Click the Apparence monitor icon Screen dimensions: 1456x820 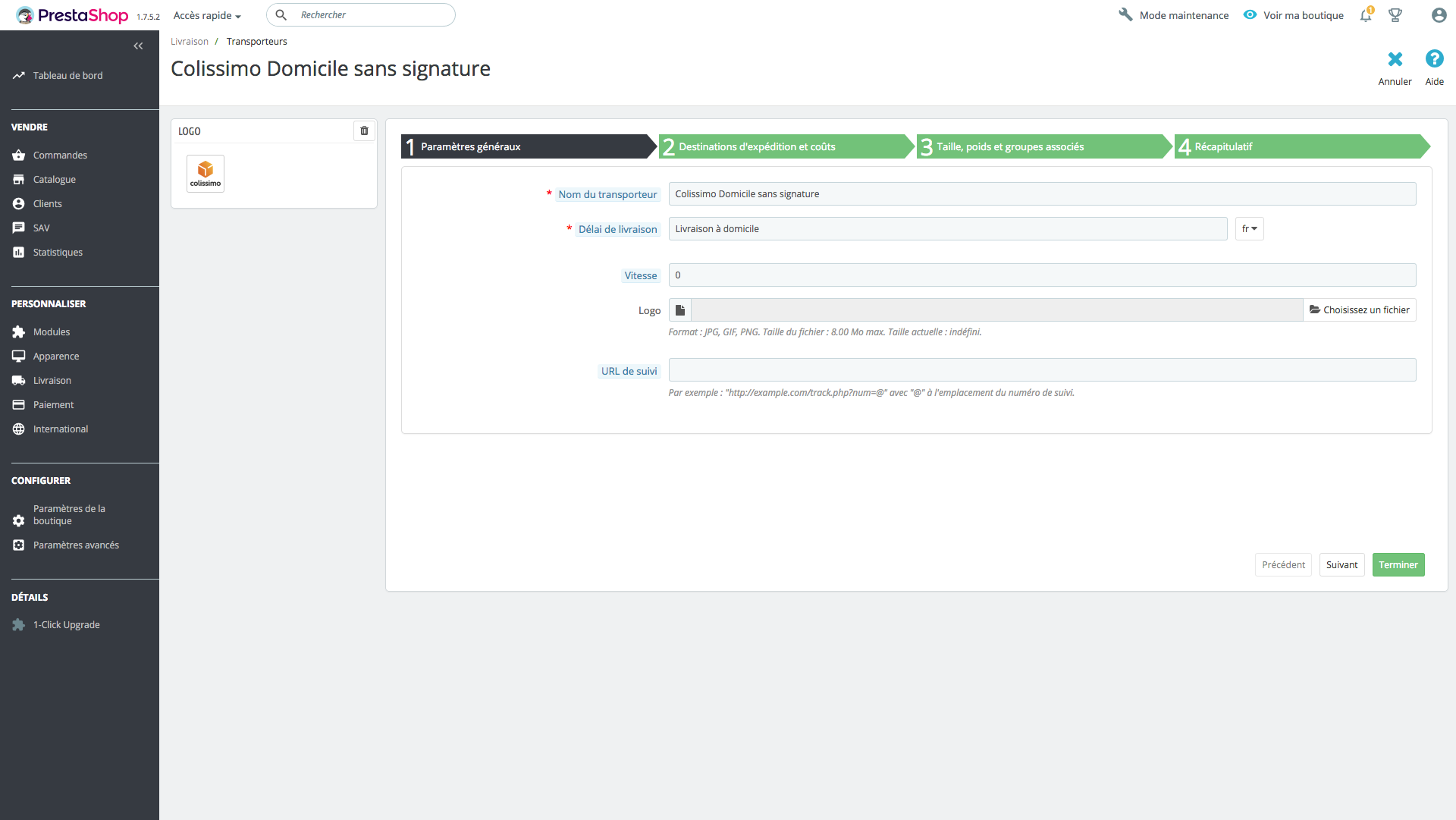[x=18, y=357]
